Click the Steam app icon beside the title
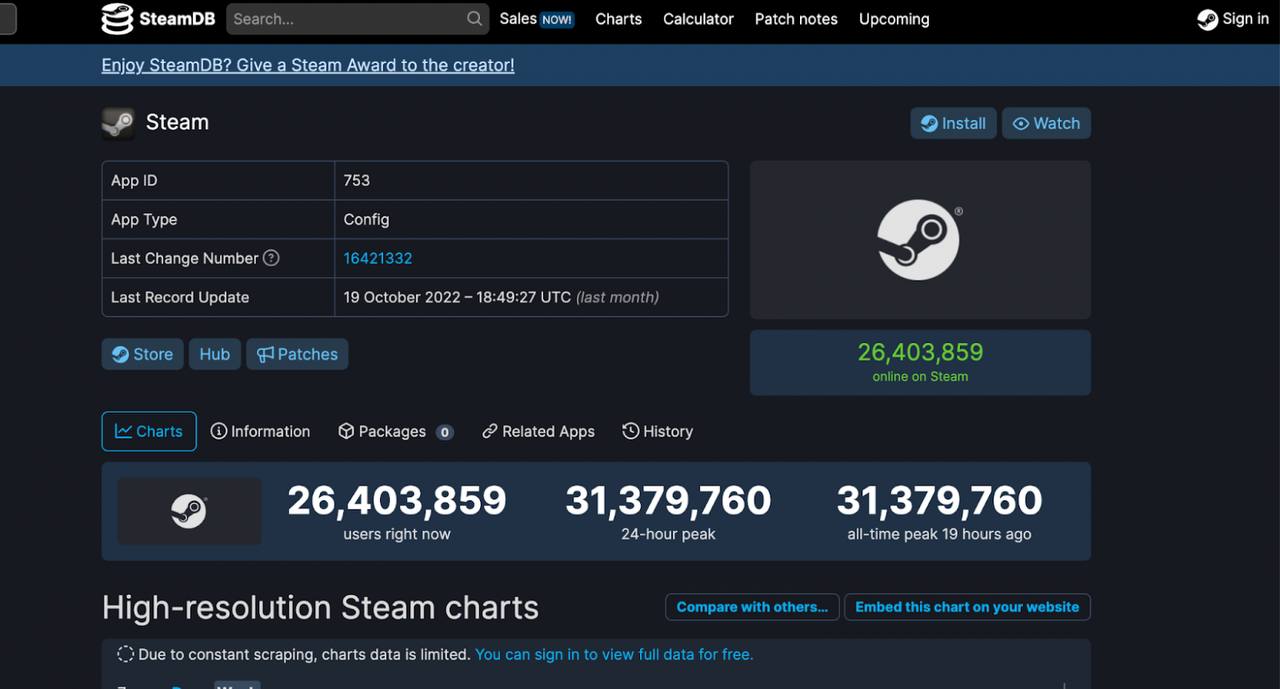Image resolution: width=1280 pixels, height=689 pixels. 118,123
